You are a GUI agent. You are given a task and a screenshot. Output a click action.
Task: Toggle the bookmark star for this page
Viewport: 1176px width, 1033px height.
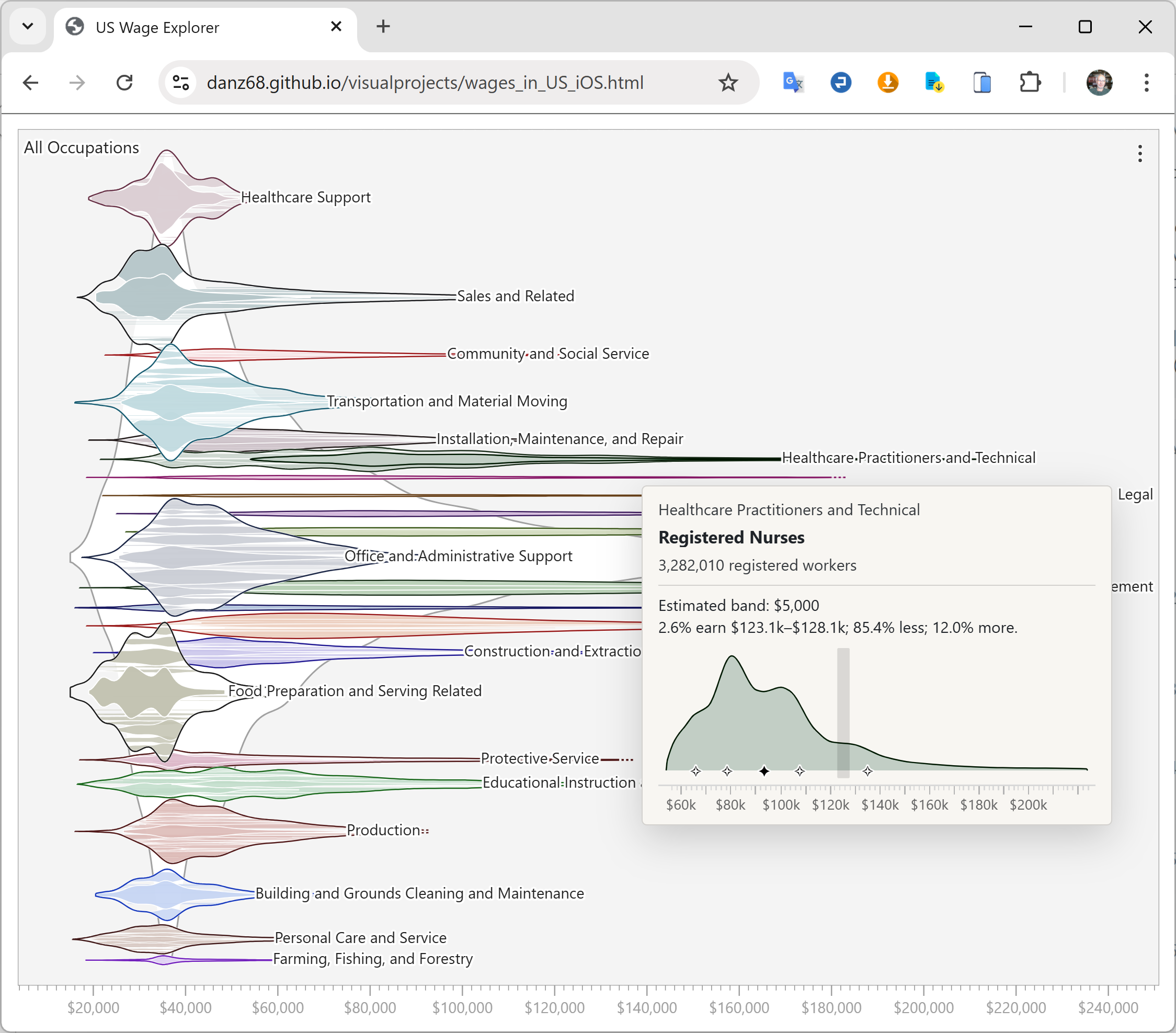point(728,82)
